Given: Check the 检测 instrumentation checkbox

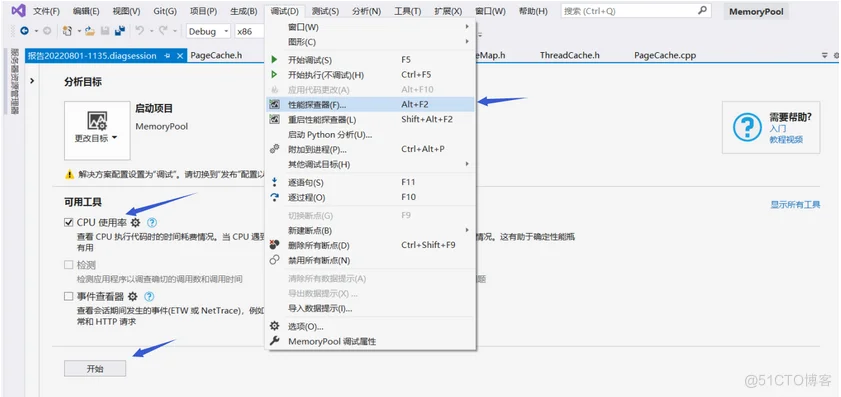Looking at the screenshot, I should [x=68, y=264].
